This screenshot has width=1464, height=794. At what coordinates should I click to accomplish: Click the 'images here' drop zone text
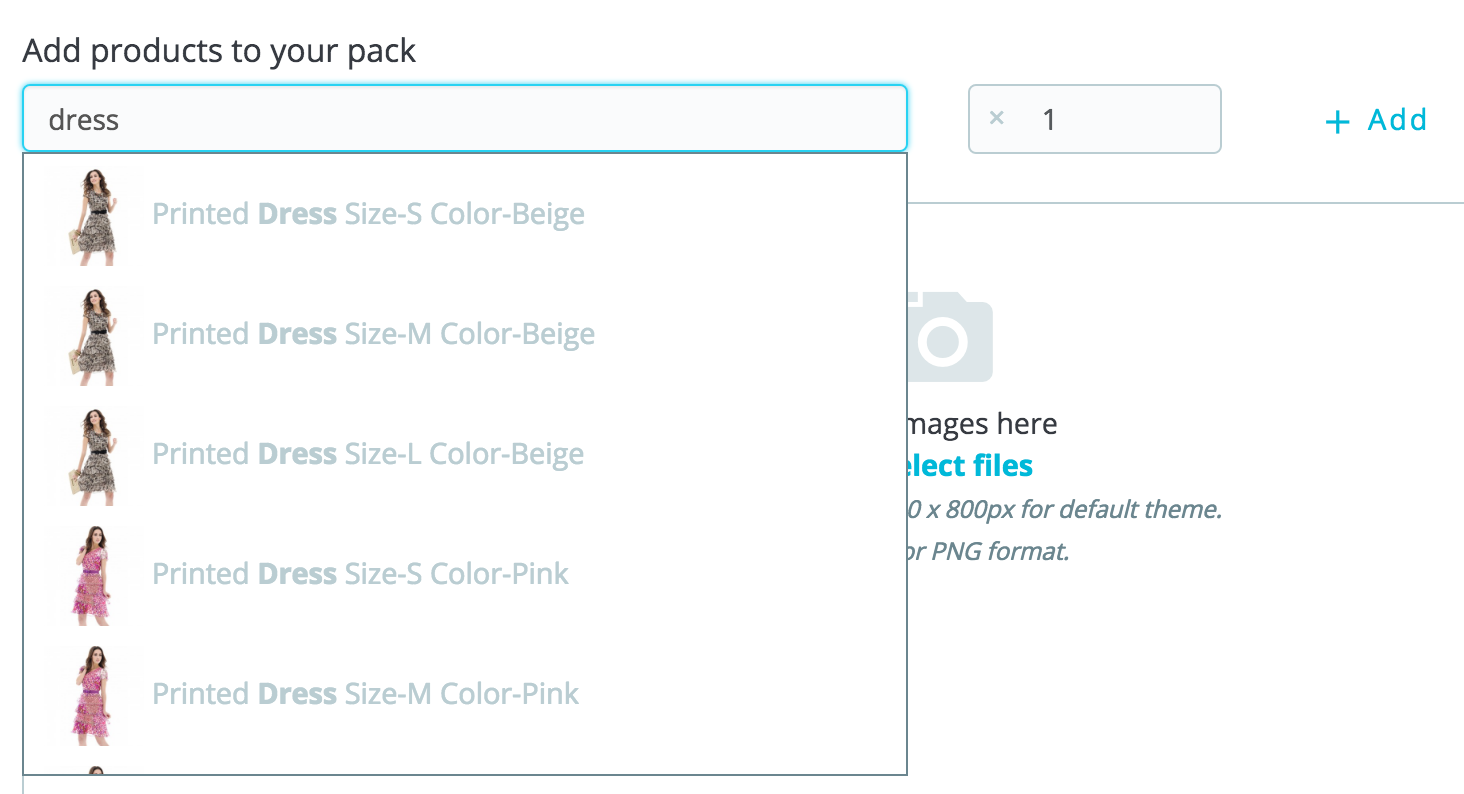[x=982, y=424]
